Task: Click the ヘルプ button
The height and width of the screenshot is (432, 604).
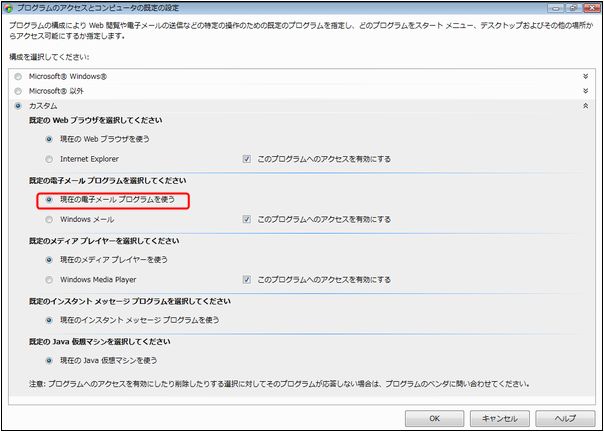Action: pyautogui.click(x=565, y=419)
